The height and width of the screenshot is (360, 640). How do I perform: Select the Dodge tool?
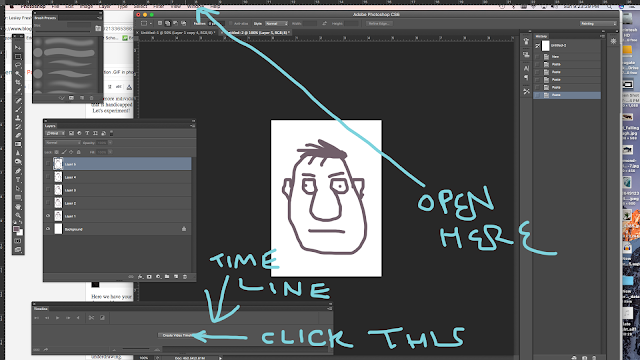18,162
